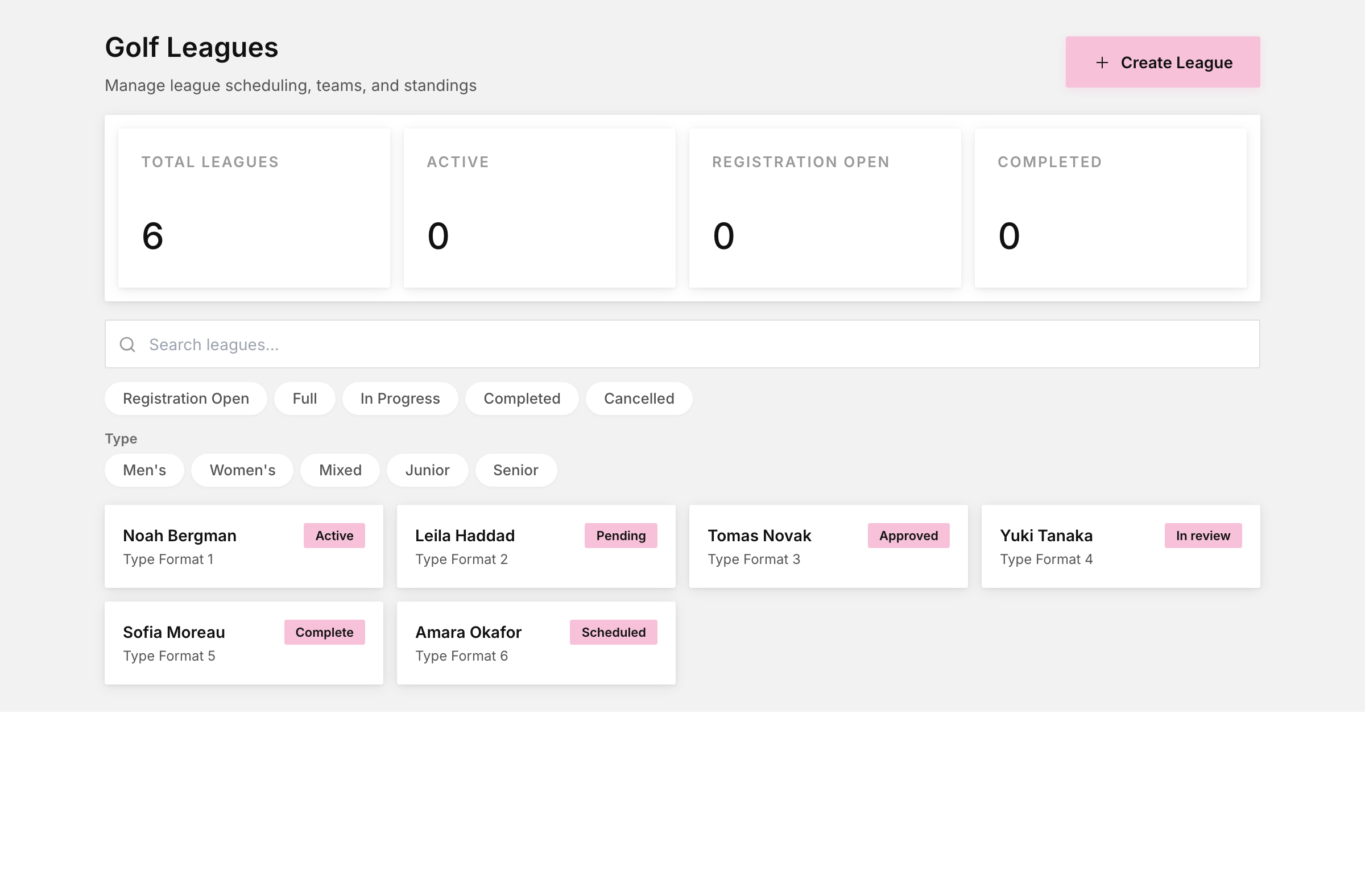This screenshot has width=1365, height=896.
Task: Click the Registration Open stat card
Action: [825, 208]
